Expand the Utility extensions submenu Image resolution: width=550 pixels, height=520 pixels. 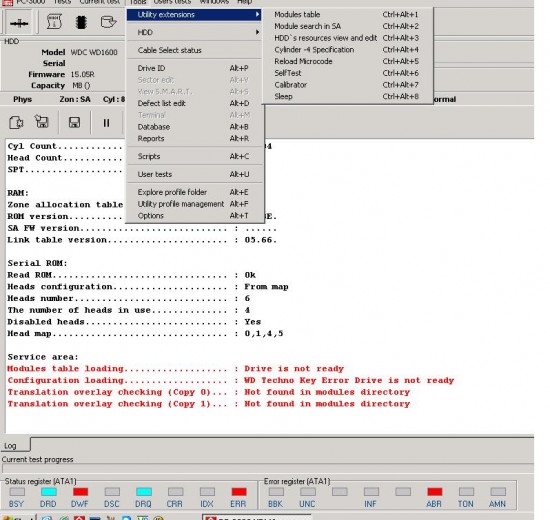194,14
